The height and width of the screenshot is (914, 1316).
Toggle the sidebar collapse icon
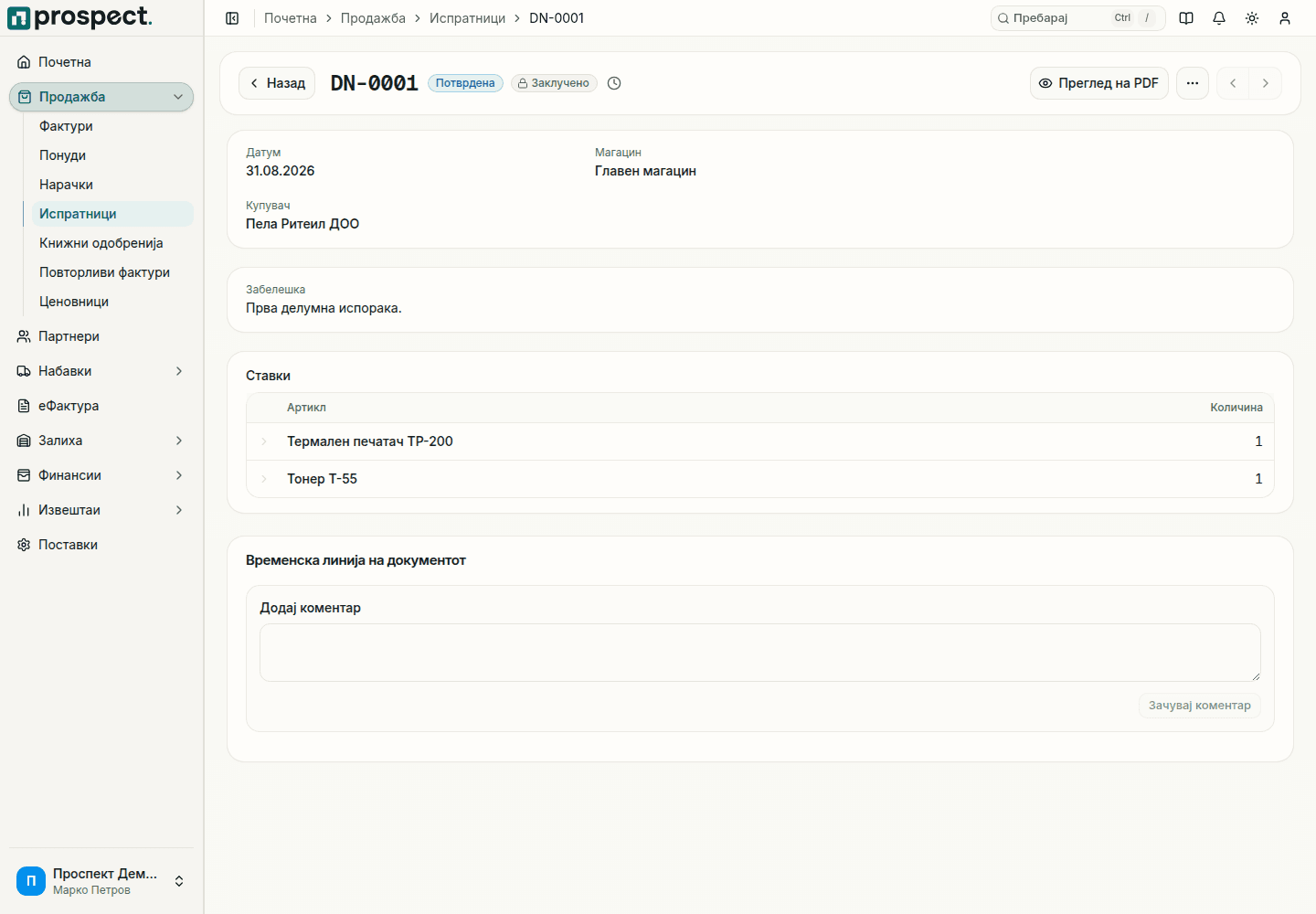coord(232,18)
